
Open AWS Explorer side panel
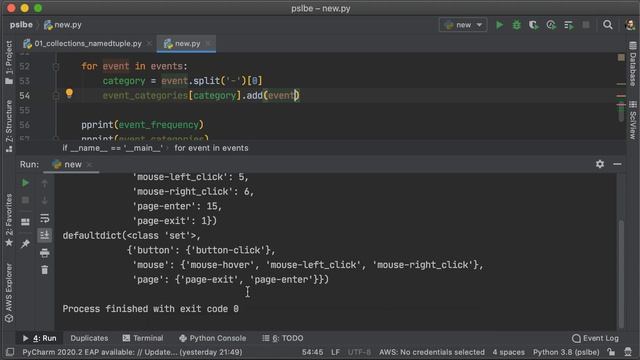coord(9,293)
